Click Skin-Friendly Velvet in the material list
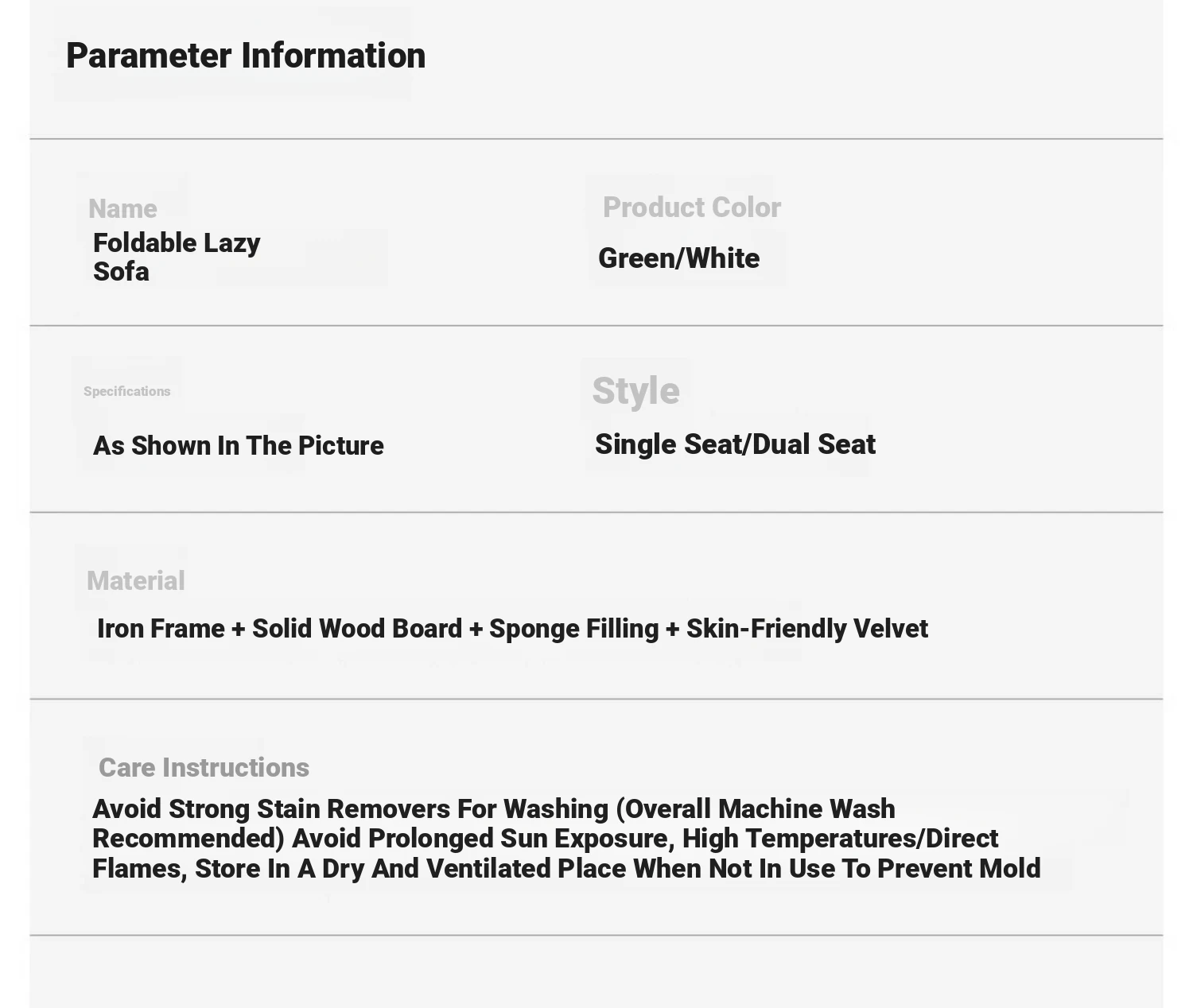1193x1008 pixels. tap(806, 629)
